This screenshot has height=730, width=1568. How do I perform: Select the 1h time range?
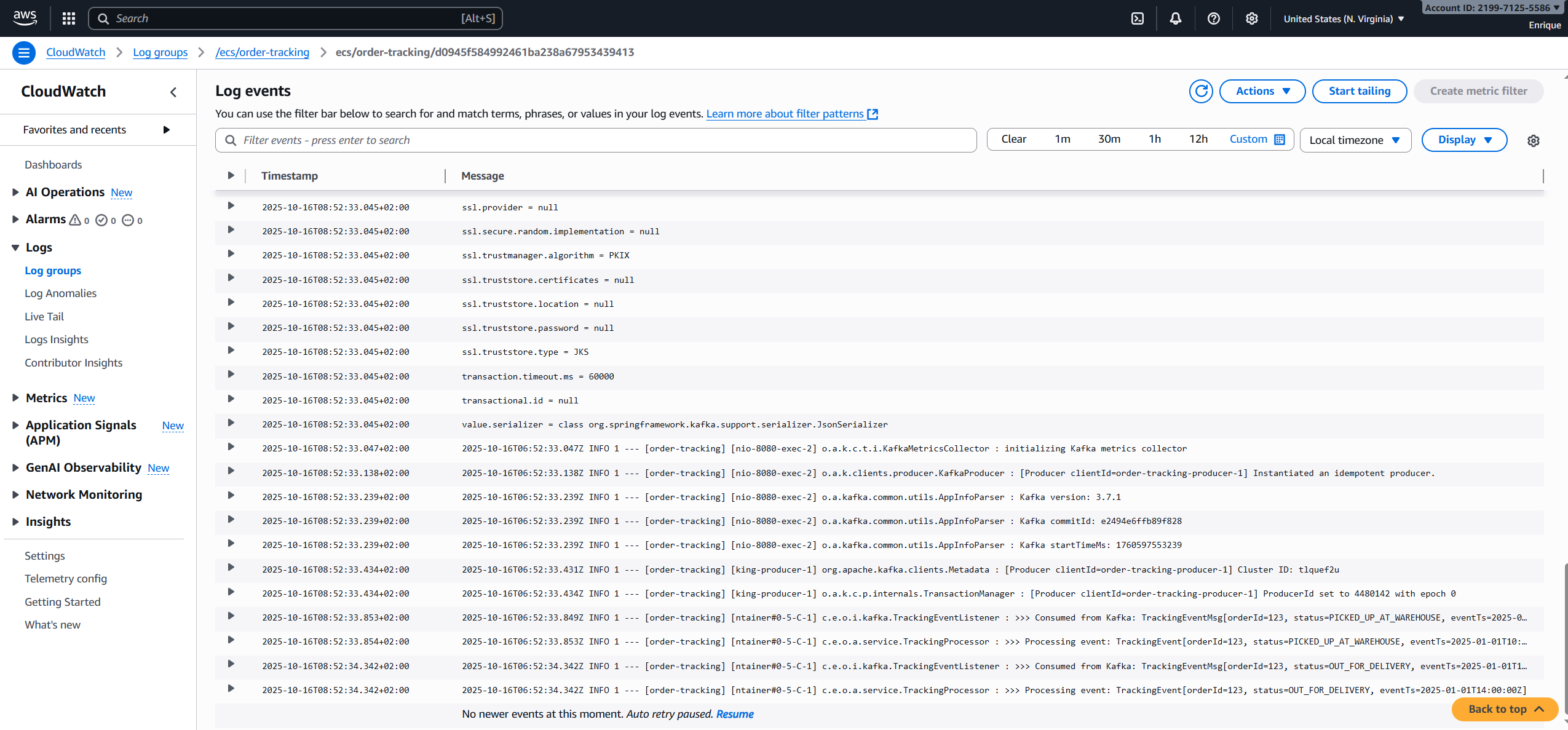point(1154,139)
